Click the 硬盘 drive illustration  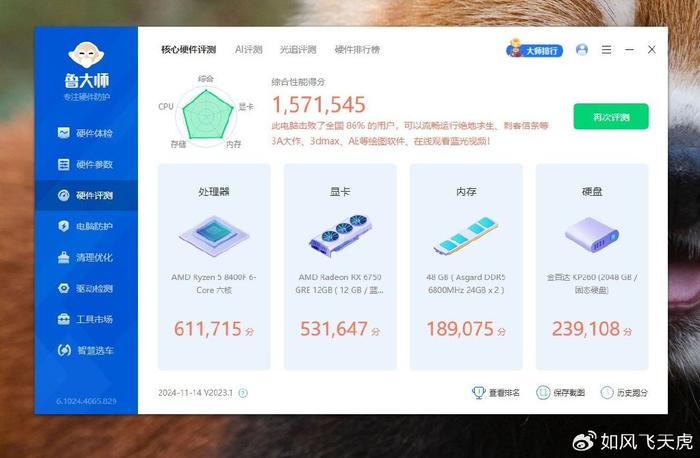pyautogui.click(x=592, y=235)
